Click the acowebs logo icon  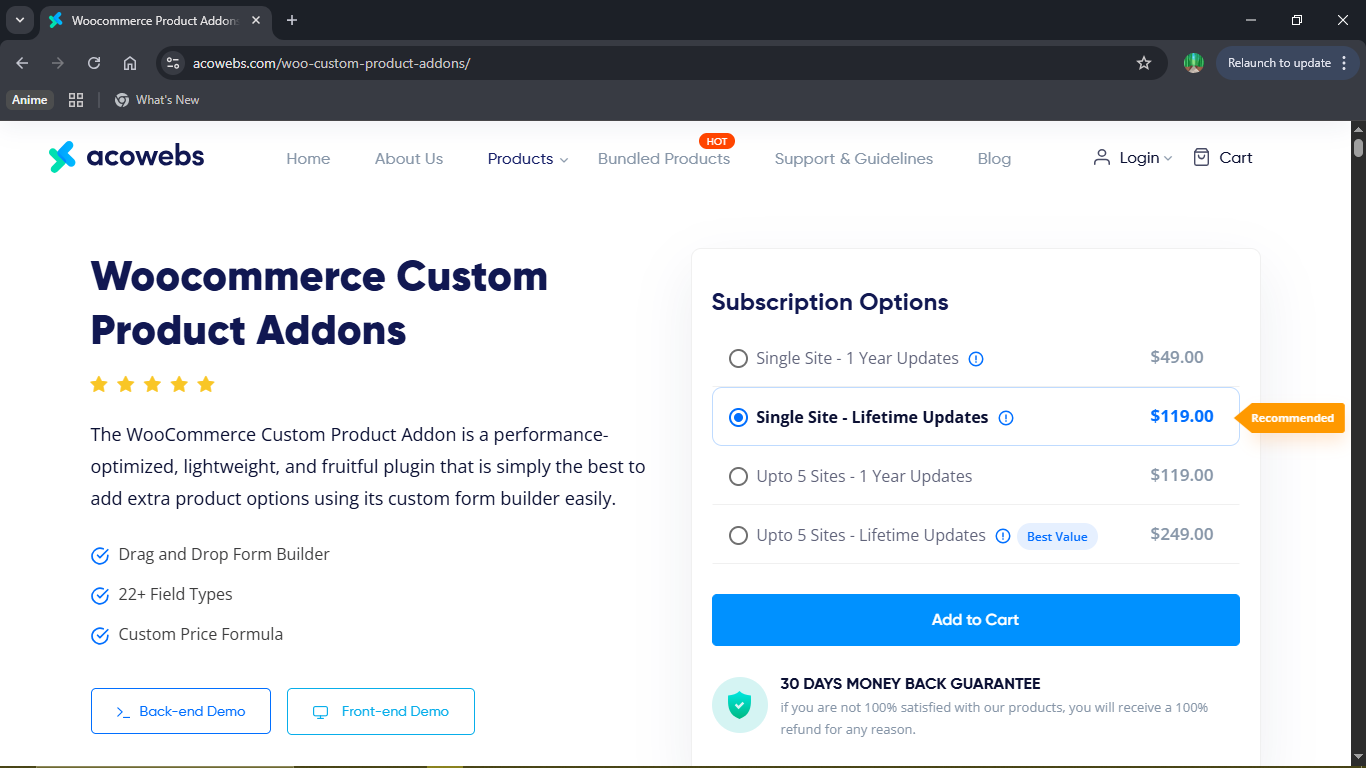coord(62,157)
